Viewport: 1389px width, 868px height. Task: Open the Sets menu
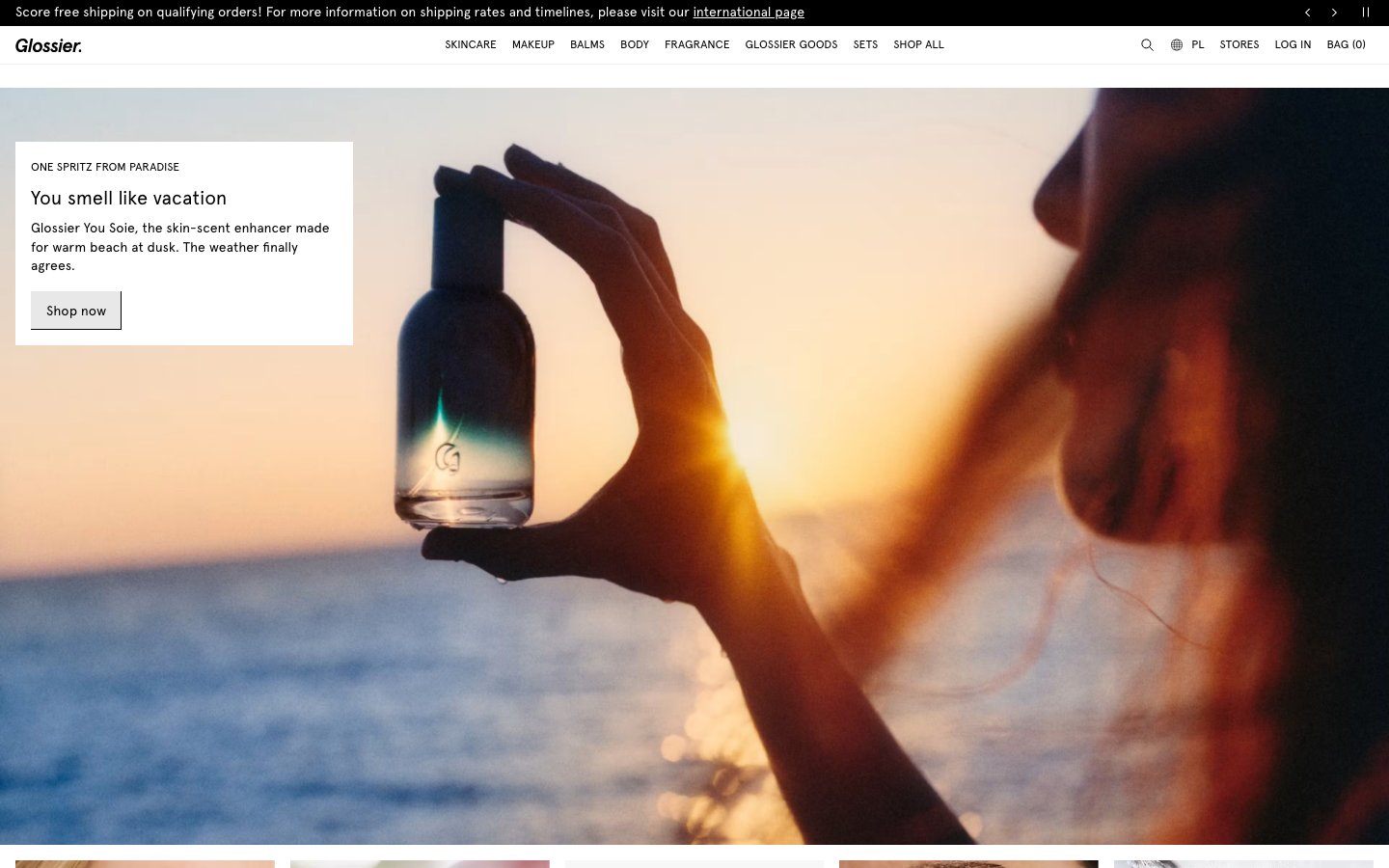[865, 44]
